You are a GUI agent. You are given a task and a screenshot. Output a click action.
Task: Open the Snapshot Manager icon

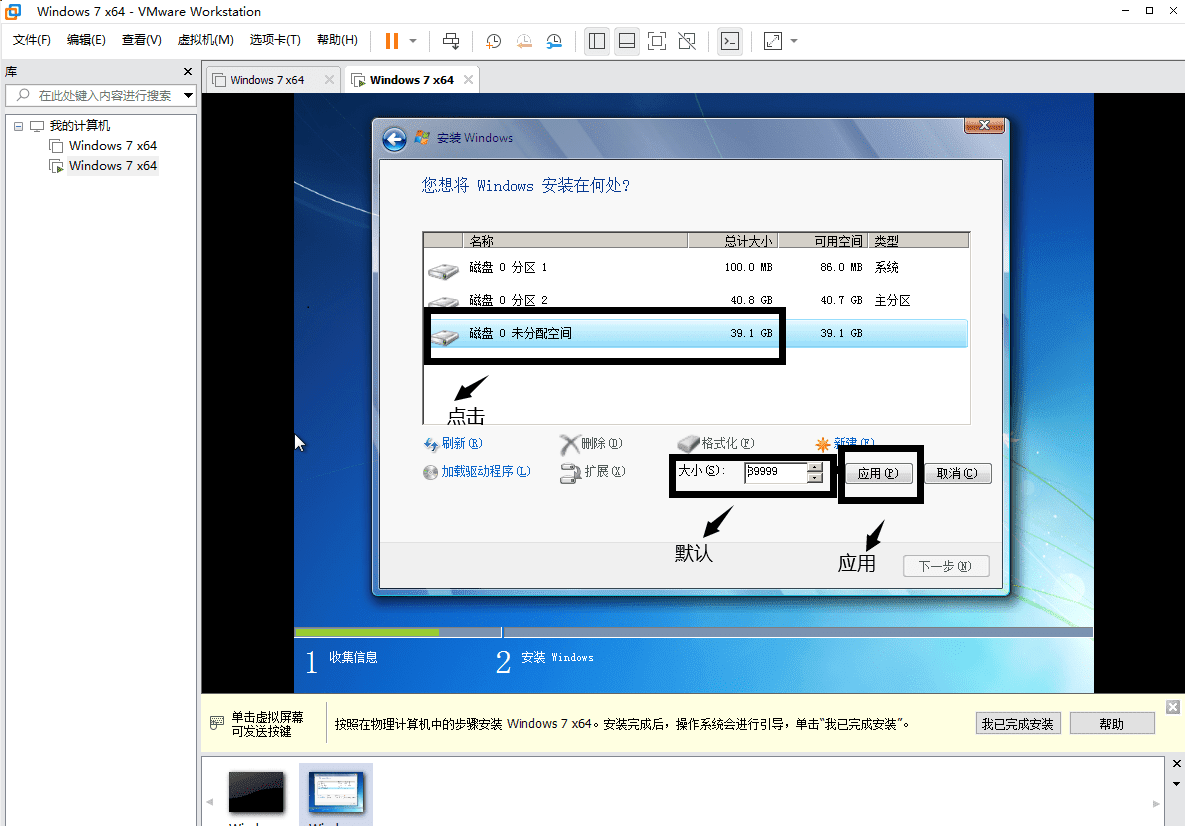554,41
